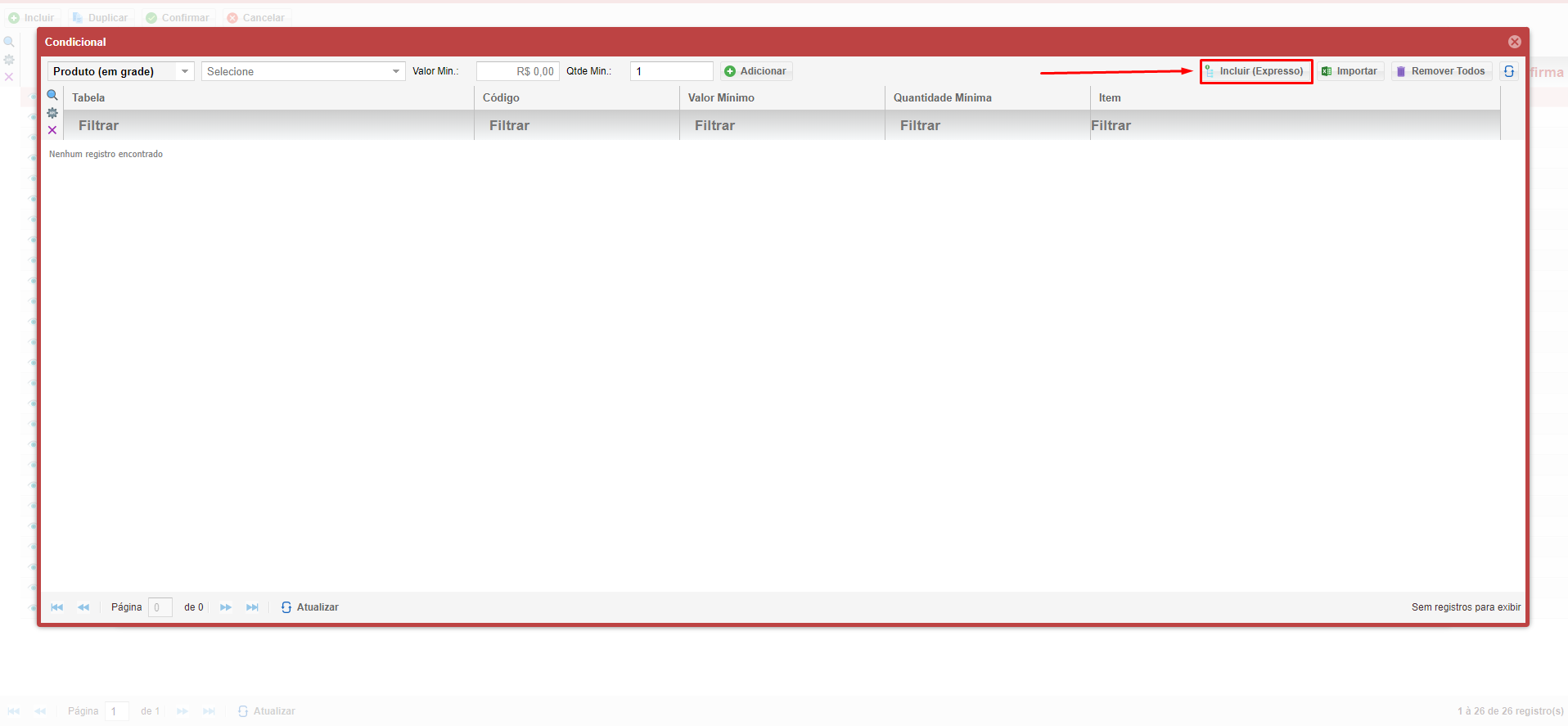
Task: Click the Importar button
Action: click(x=1349, y=71)
